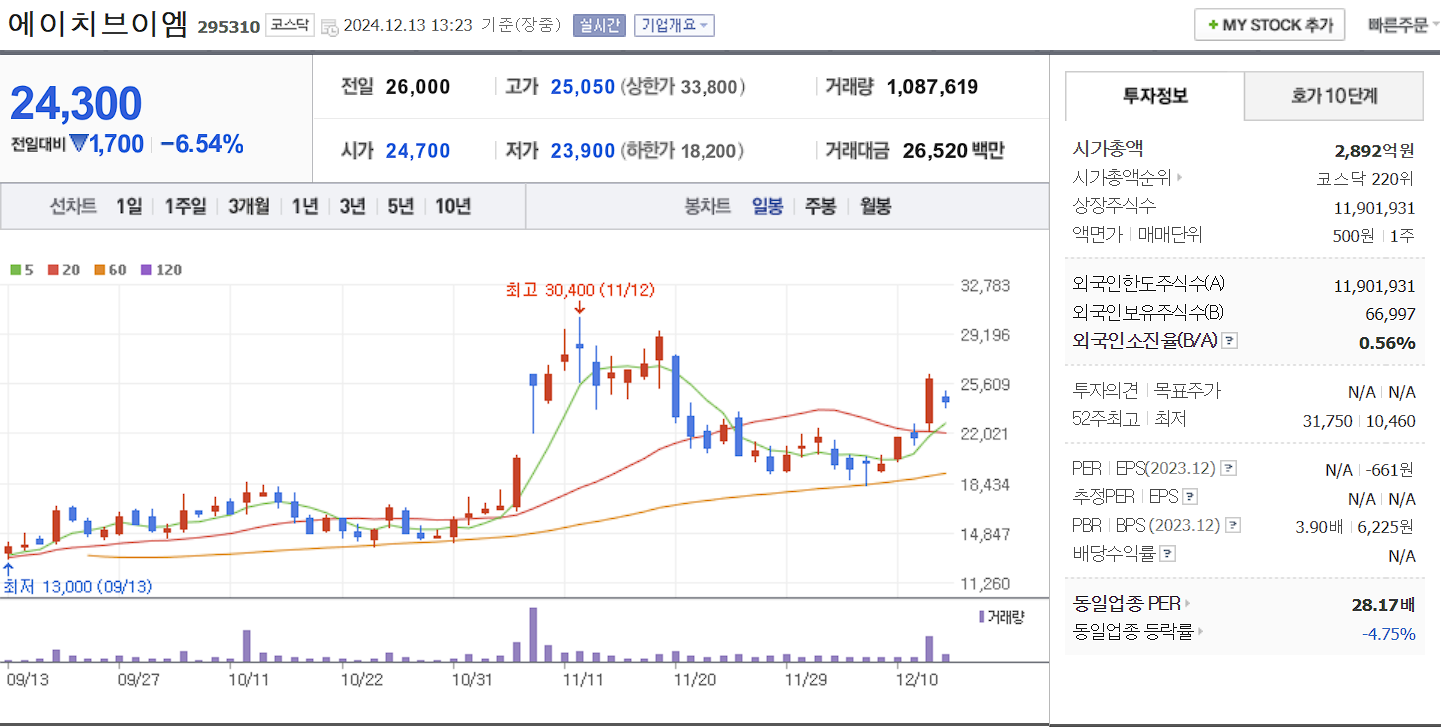The width and height of the screenshot is (1444, 727).
Task: Click the 최고 30,400 marker on the chart
Action: pyautogui.click(x=580, y=289)
